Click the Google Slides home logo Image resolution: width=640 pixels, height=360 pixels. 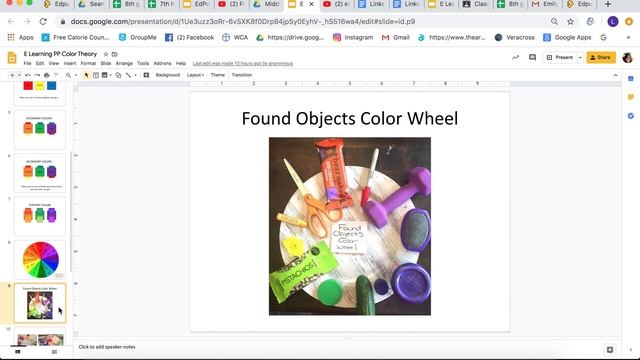coord(12,58)
